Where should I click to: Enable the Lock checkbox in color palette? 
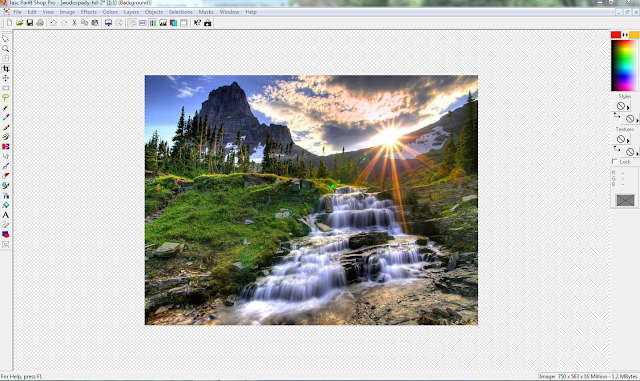615,162
